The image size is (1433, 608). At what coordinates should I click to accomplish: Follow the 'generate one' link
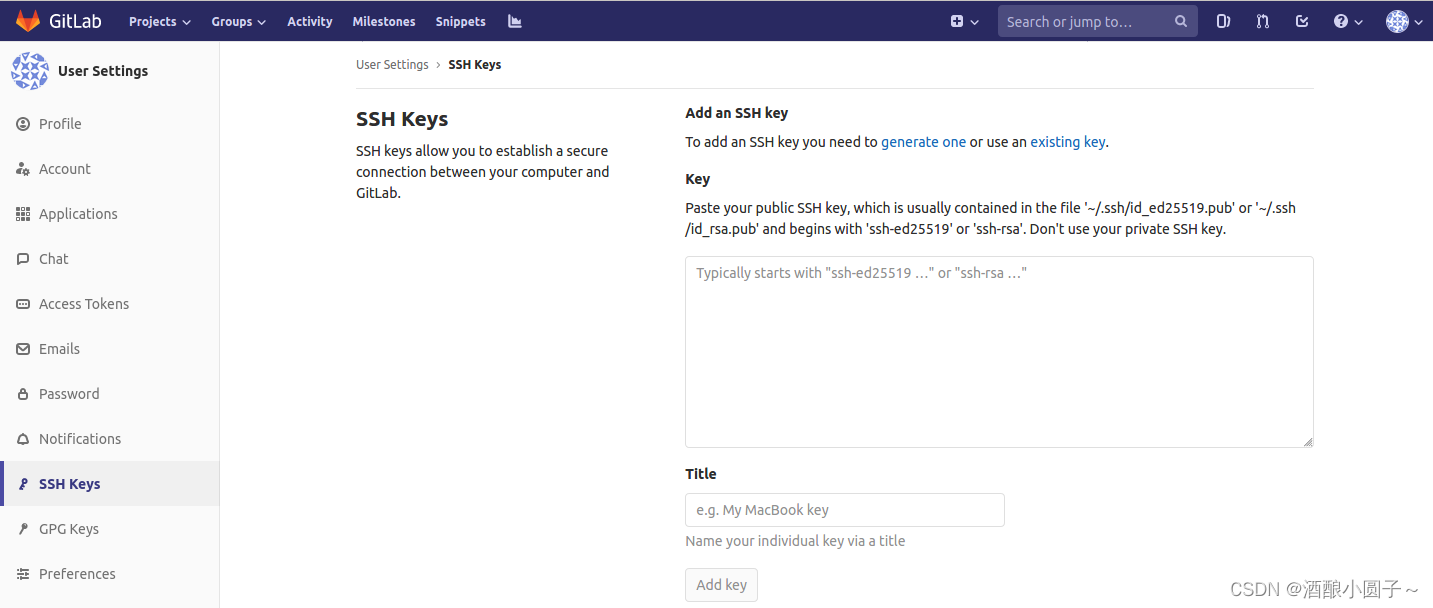pyautogui.click(x=923, y=142)
